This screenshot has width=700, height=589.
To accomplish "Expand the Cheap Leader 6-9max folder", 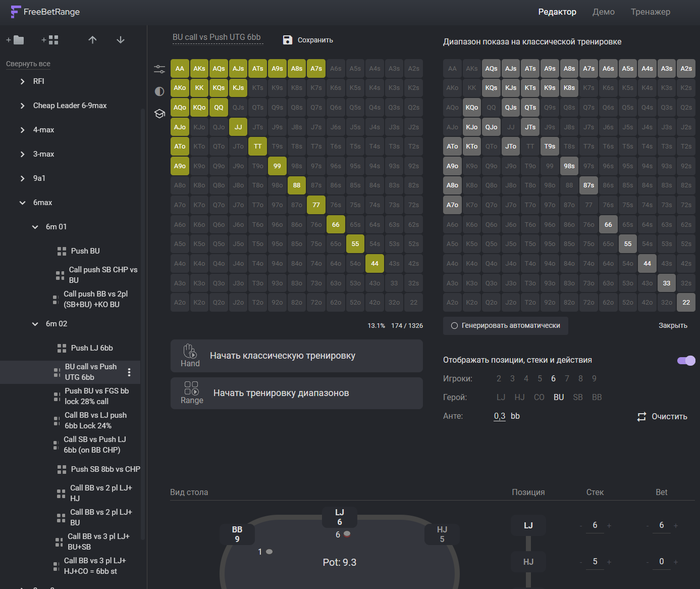I will [22, 105].
